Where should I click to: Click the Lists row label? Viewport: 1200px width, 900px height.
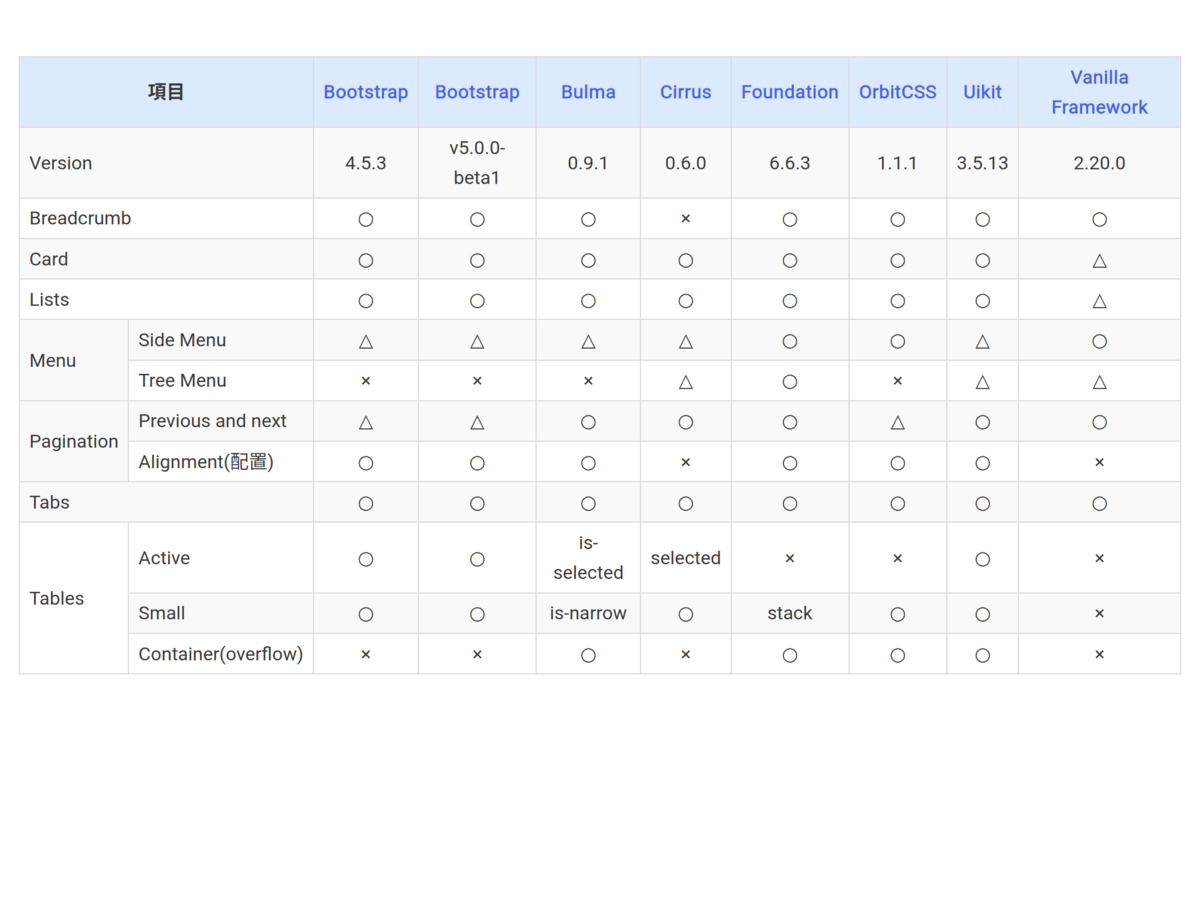click(49, 300)
